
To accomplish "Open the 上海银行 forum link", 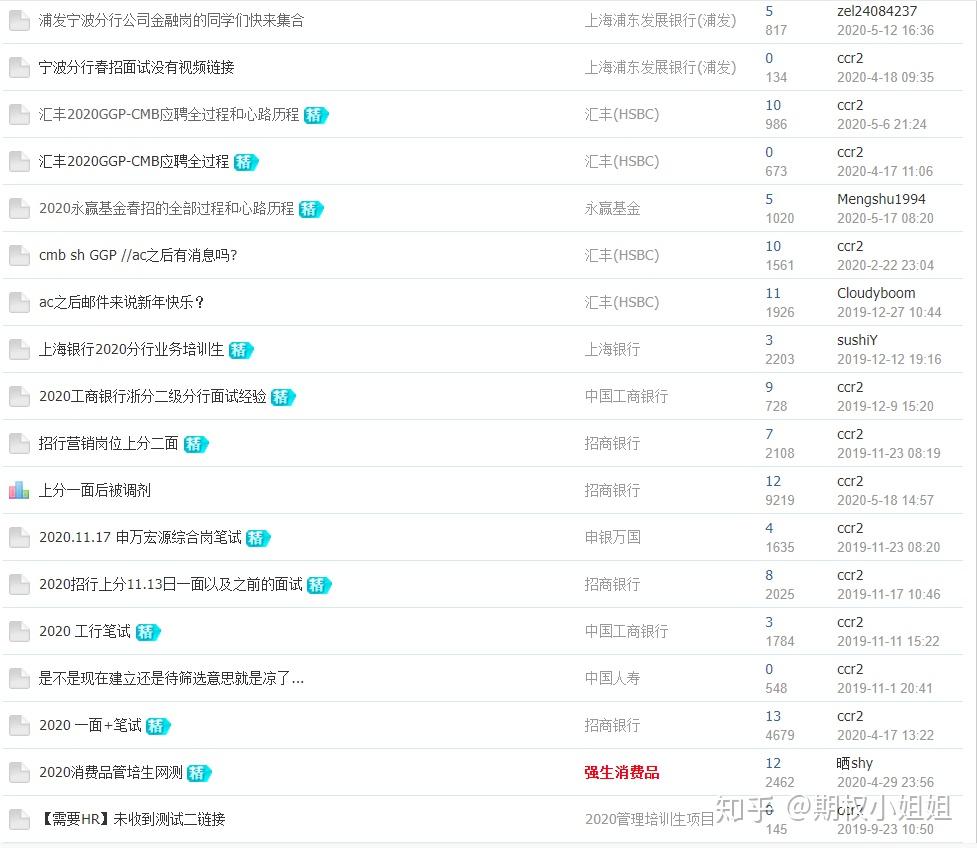I will tap(612, 350).
